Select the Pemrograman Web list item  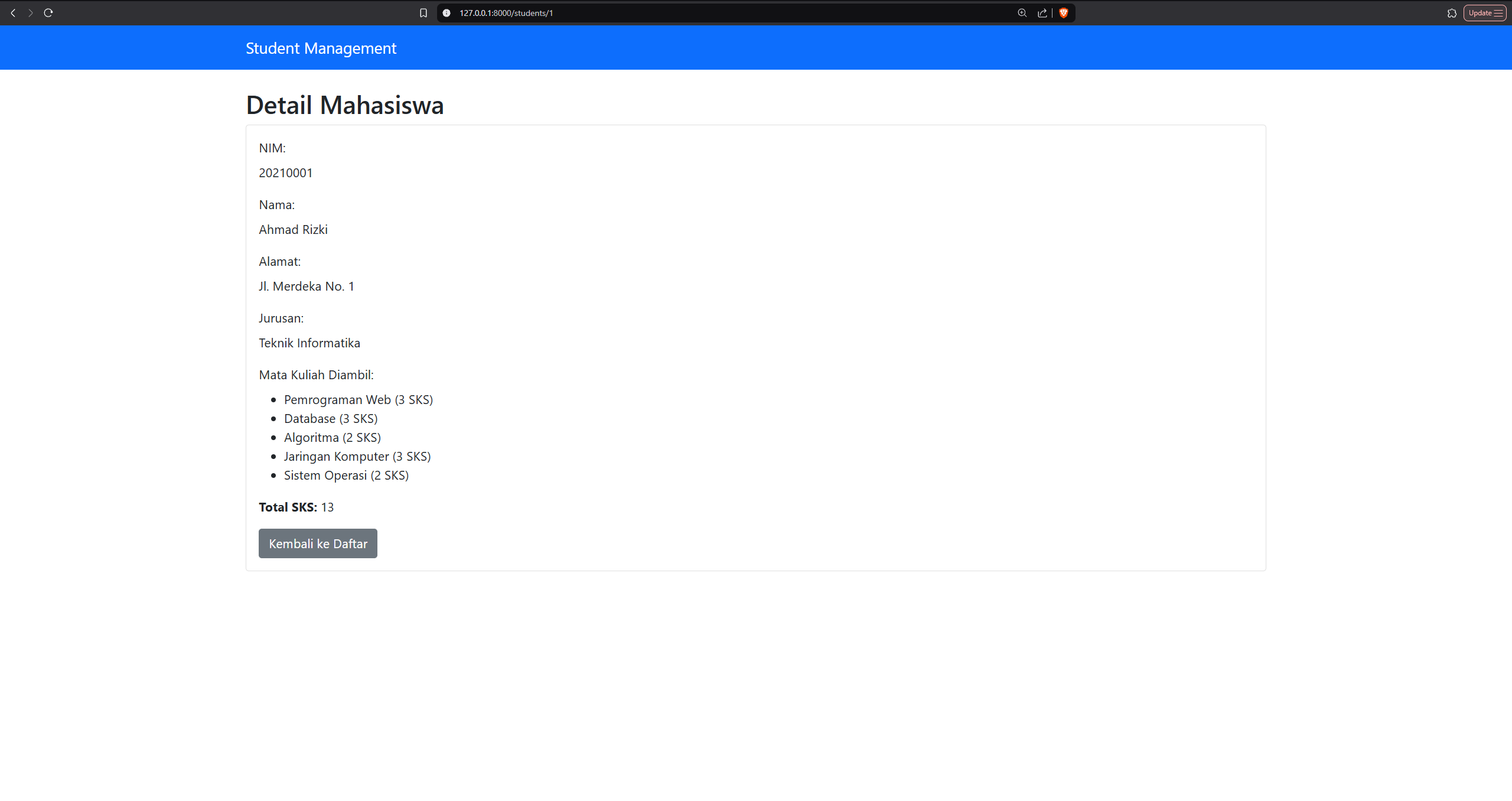358,399
